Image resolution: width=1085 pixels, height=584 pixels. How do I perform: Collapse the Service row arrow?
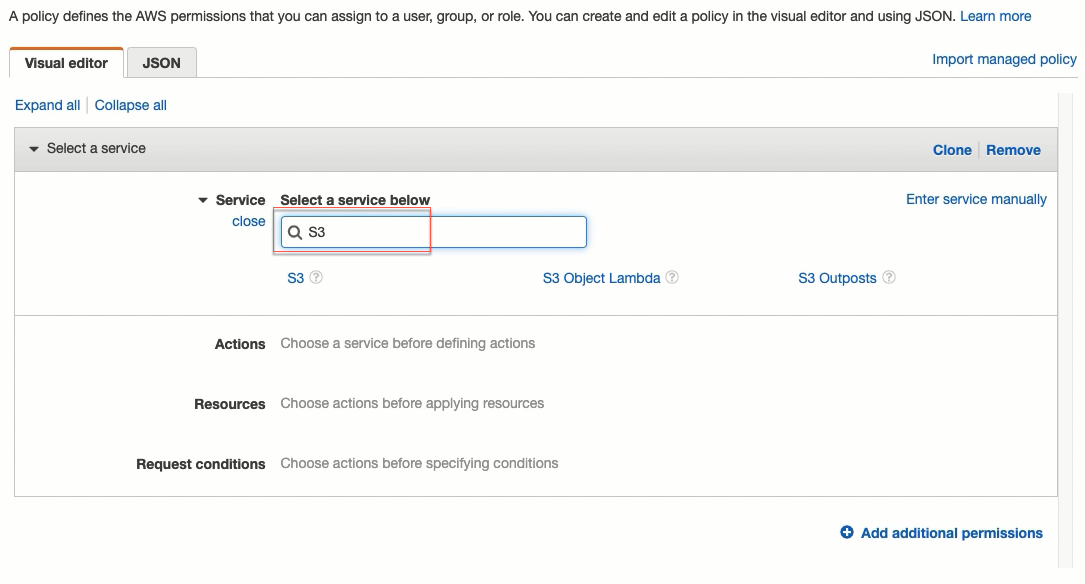203,201
